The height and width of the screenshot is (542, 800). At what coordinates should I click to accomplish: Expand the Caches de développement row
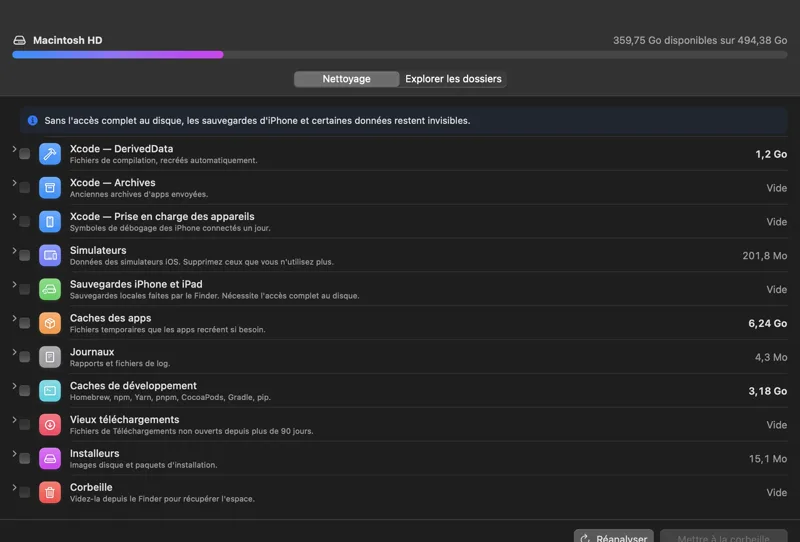pyautogui.click(x=14, y=386)
